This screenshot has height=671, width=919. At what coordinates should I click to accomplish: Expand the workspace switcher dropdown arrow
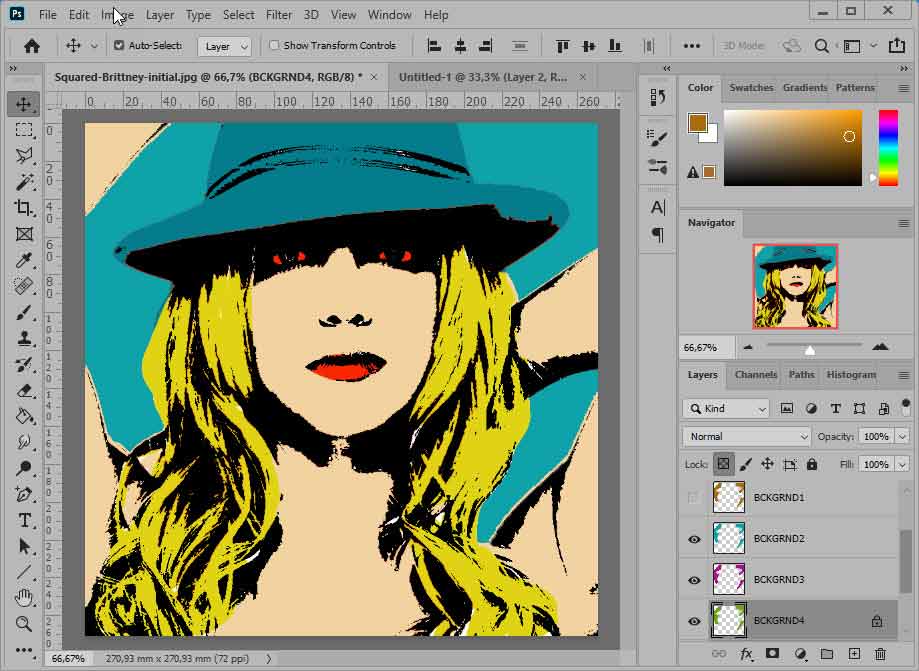coord(873,46)
